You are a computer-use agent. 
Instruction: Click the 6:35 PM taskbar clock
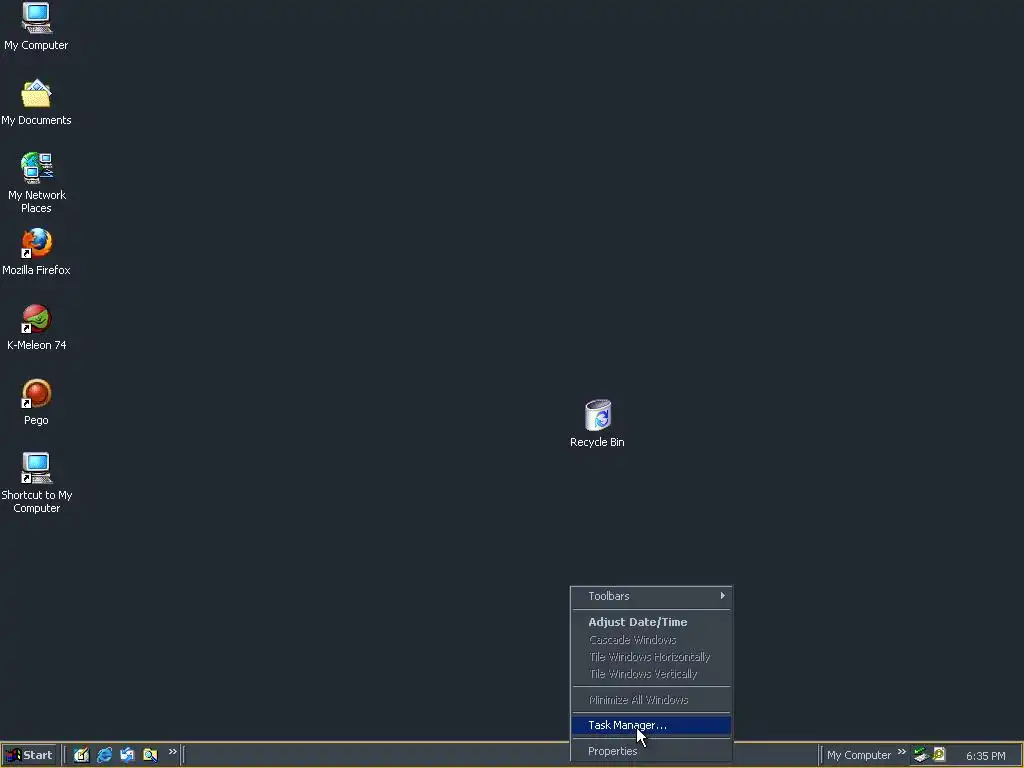tap(985, 756)
